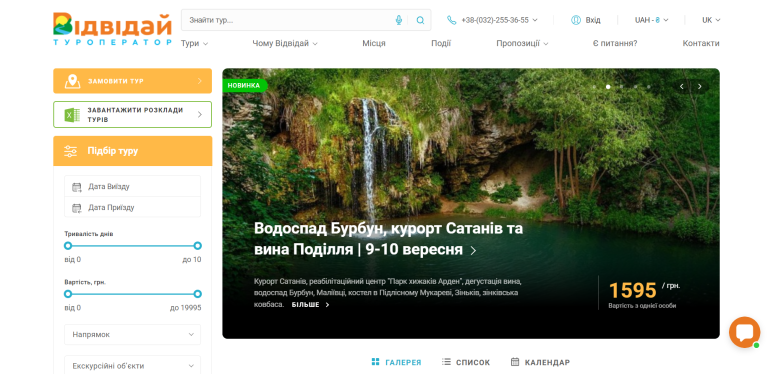768x374 pixels.
Task: Open the Водоспад Бурбун tour title link
Action: click(x=388, y=239)
